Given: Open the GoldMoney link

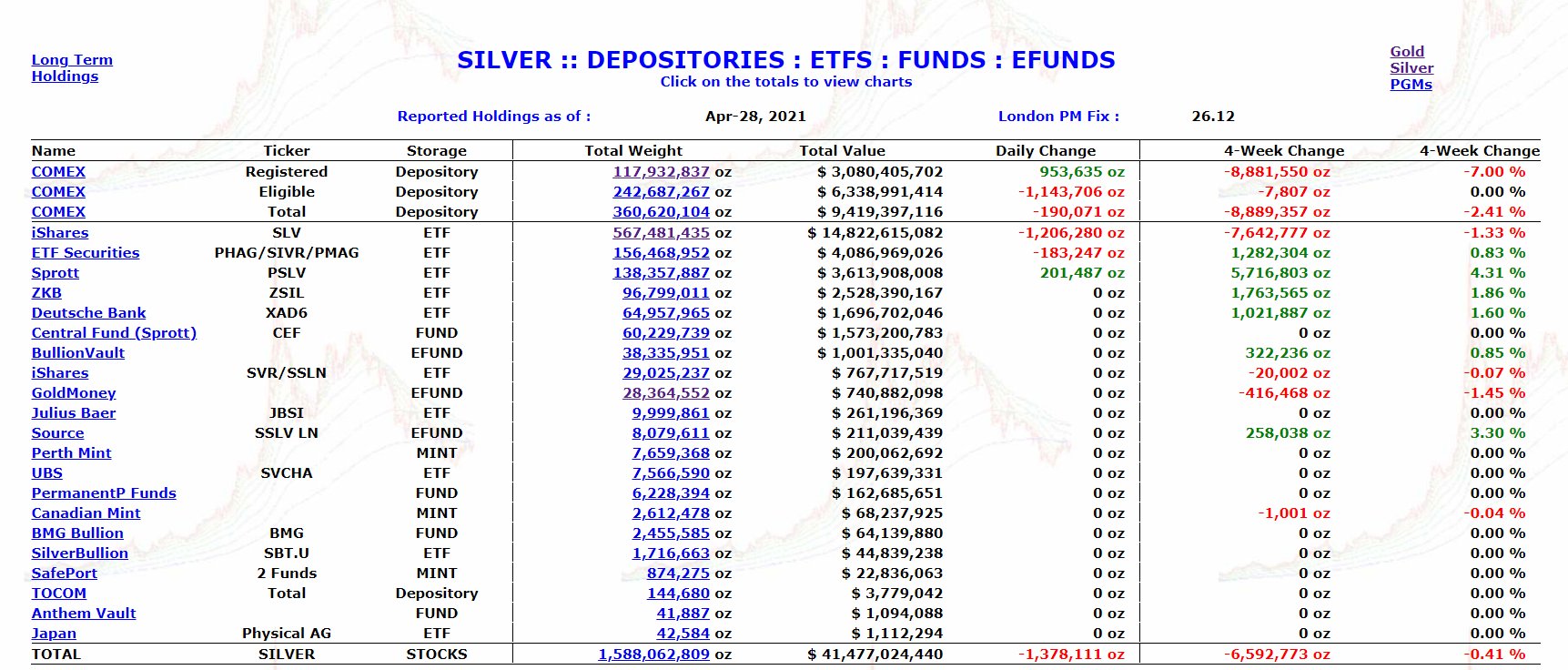Looking at the screenshot, I should click(74, 393).
